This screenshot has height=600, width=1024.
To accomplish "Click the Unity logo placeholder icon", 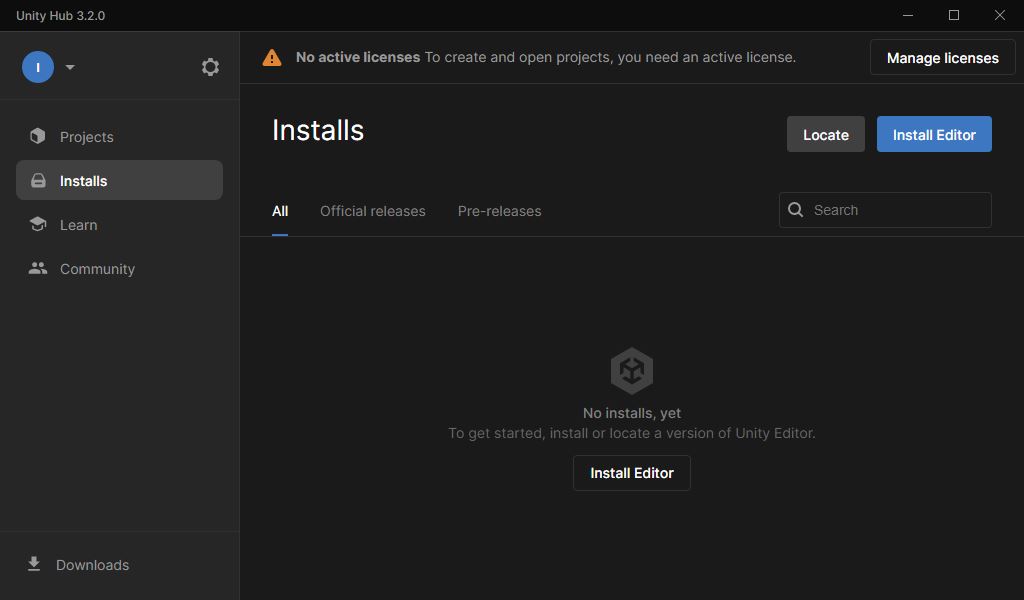I will click(632, 371).
